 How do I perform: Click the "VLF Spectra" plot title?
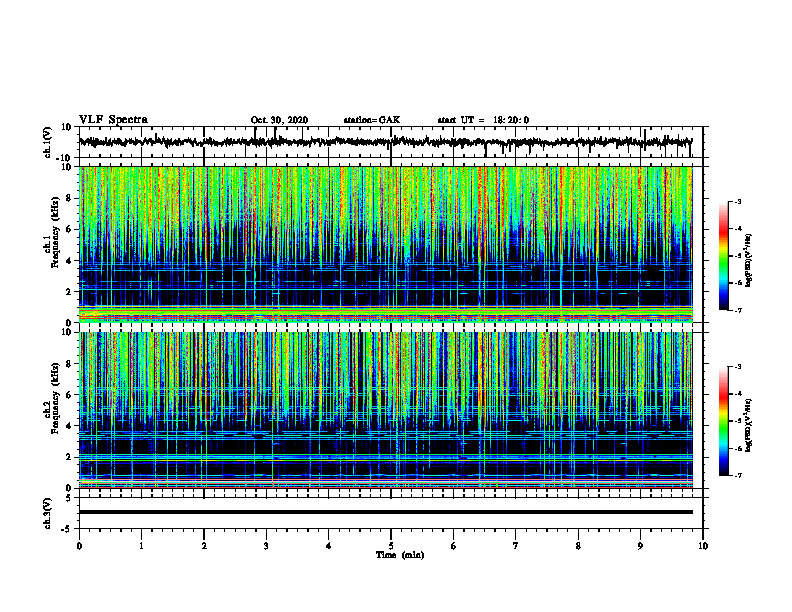tap(113, 120)
